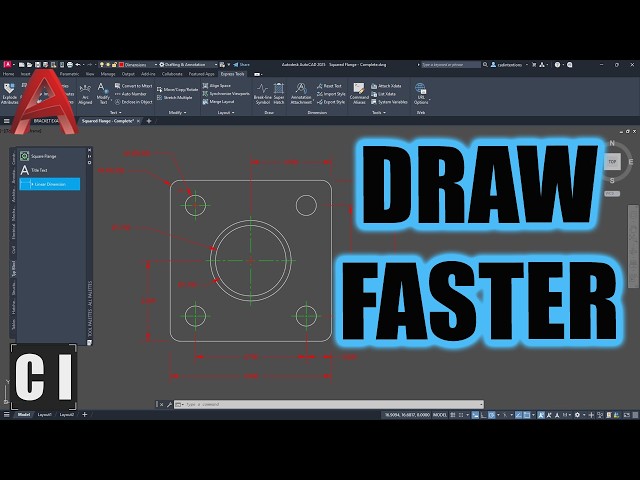The height and width of the screenshot is (480, 640).
Task: Click the Import Style button
Action: coord(331,94)
